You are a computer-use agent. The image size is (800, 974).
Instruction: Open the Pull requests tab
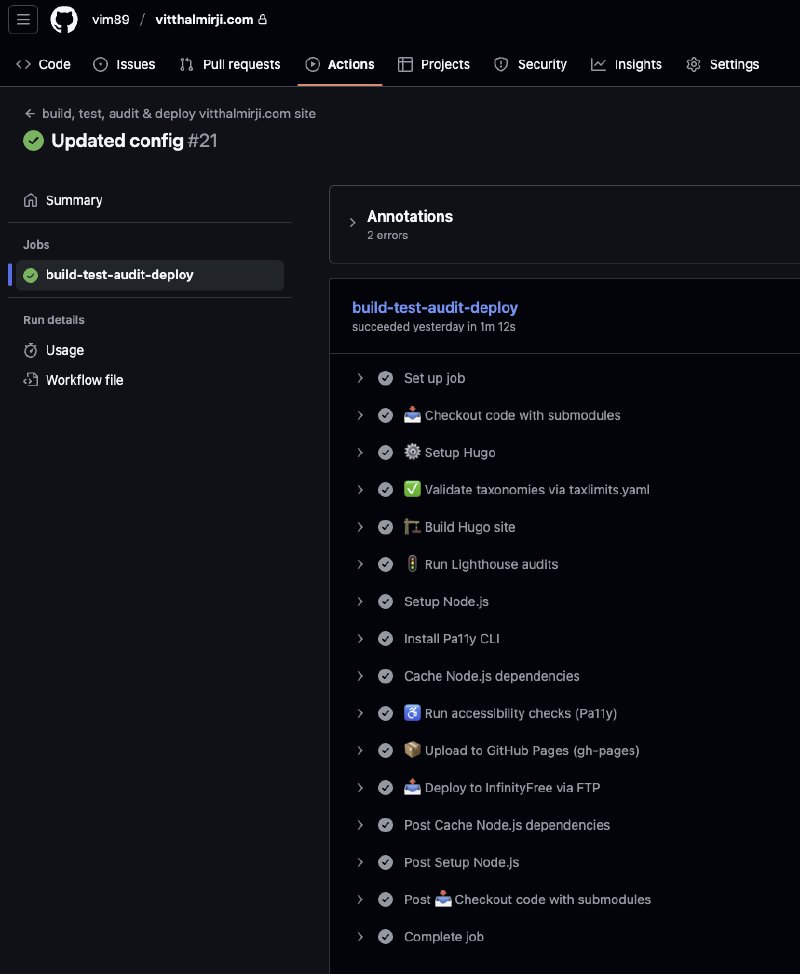[x=230, y=65]
